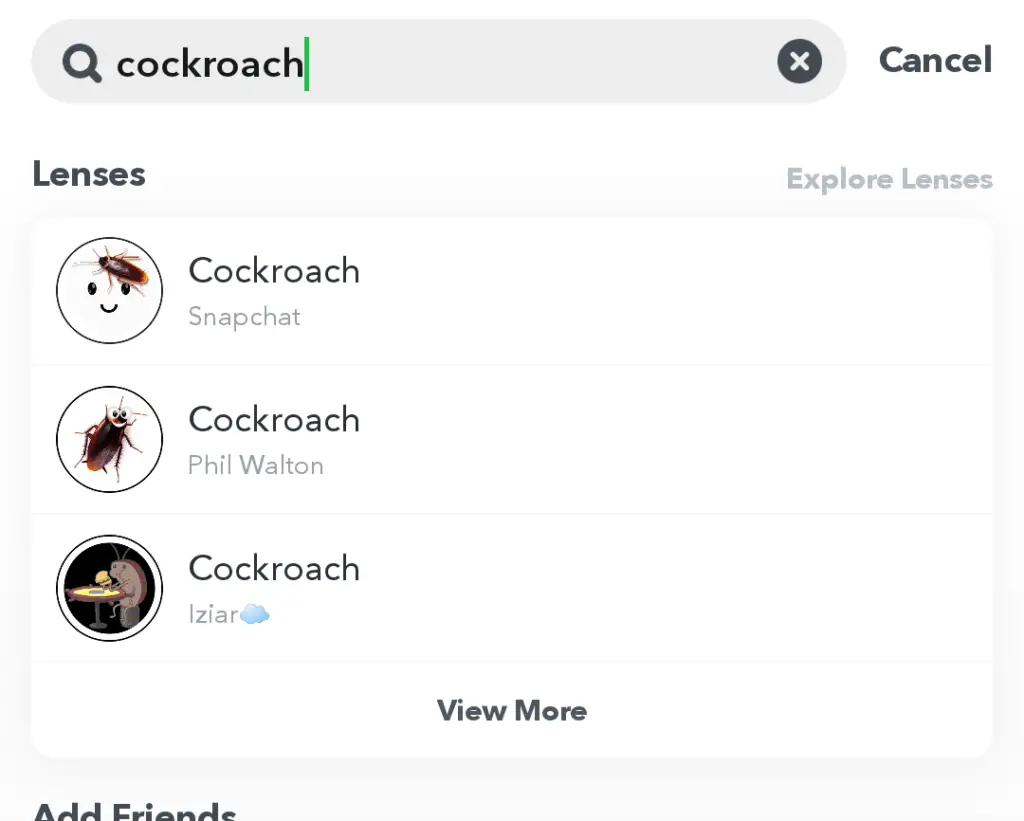Click the Iziar creator name
This screenshot has height=821, width=1024.
(x=213, y=614)
